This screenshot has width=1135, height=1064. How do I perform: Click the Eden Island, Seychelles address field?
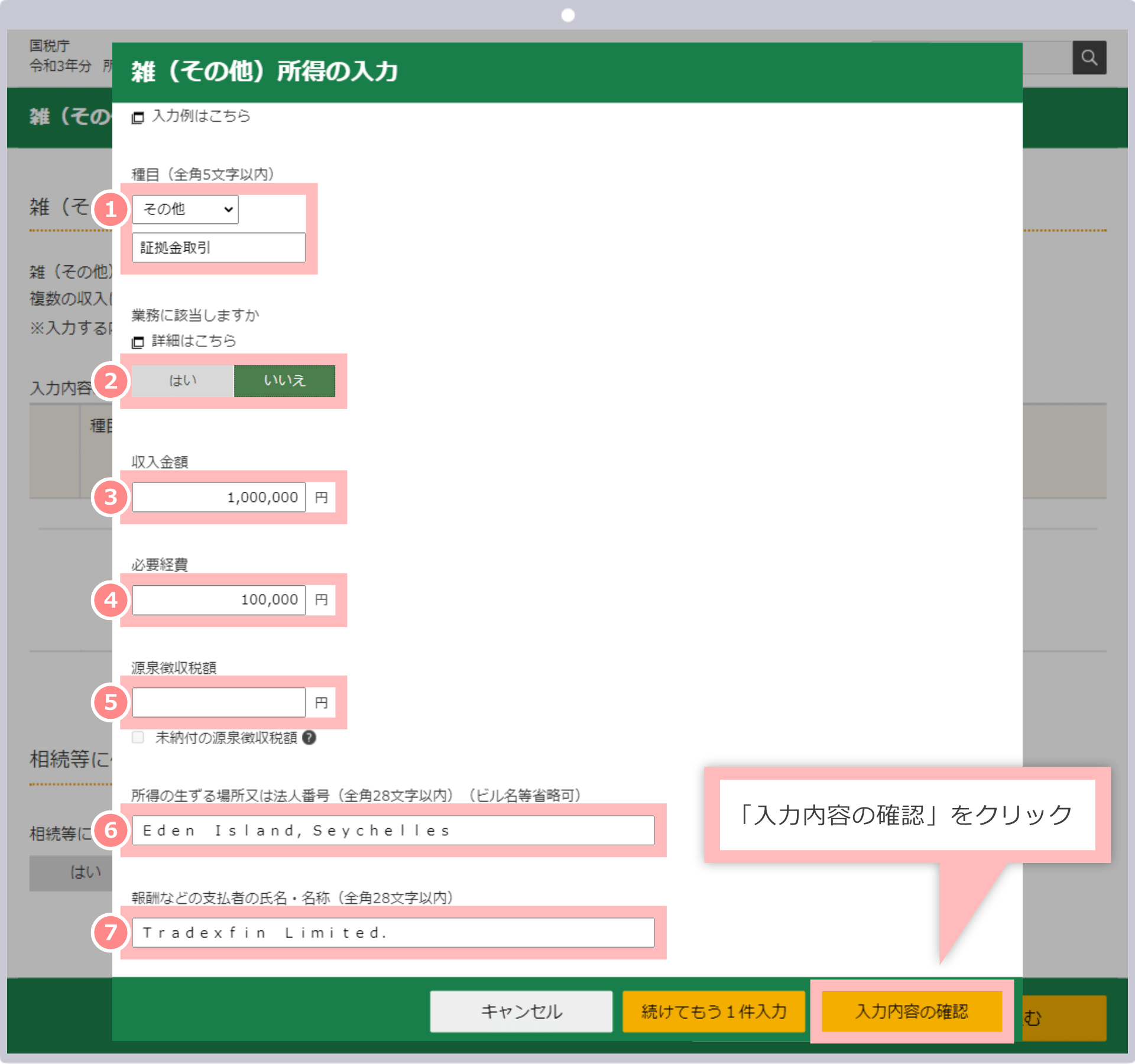[x=393, y=830]
